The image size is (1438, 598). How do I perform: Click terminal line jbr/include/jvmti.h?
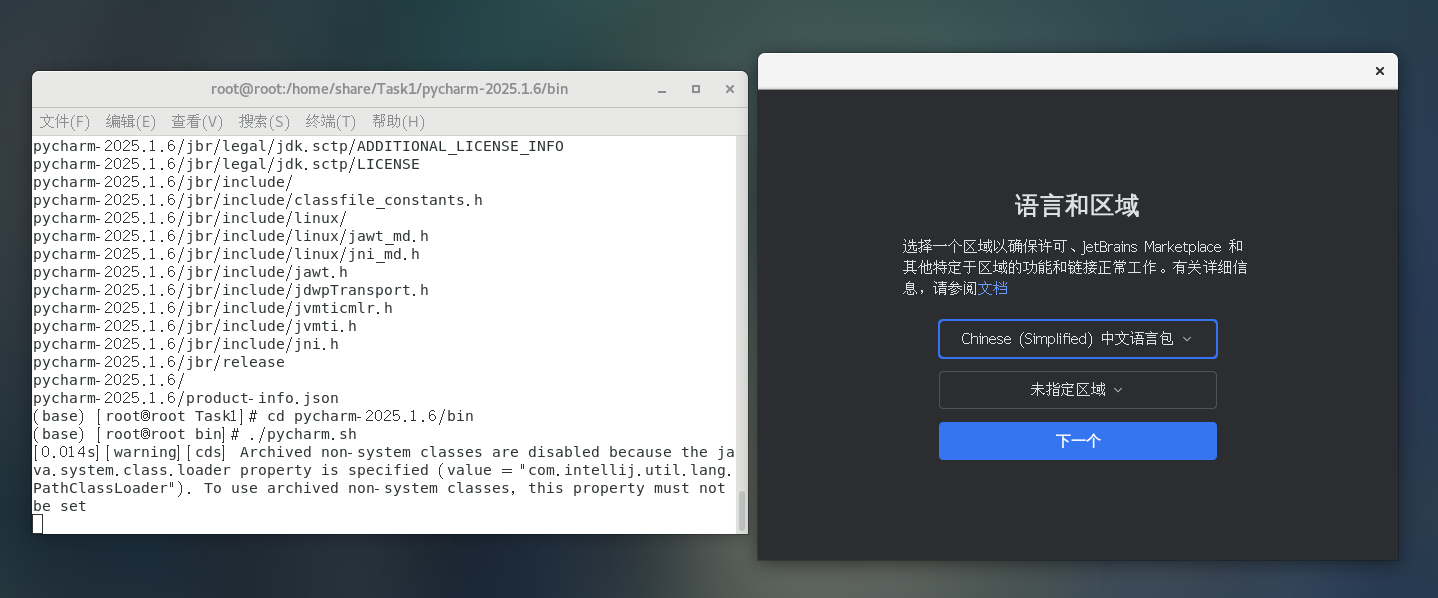click(195, 326)
